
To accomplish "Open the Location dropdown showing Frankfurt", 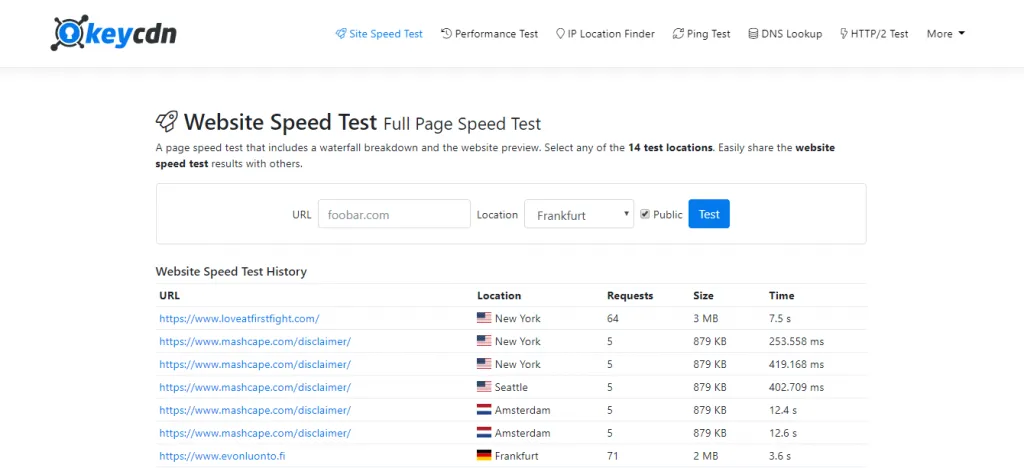I will tap(579, 215).
